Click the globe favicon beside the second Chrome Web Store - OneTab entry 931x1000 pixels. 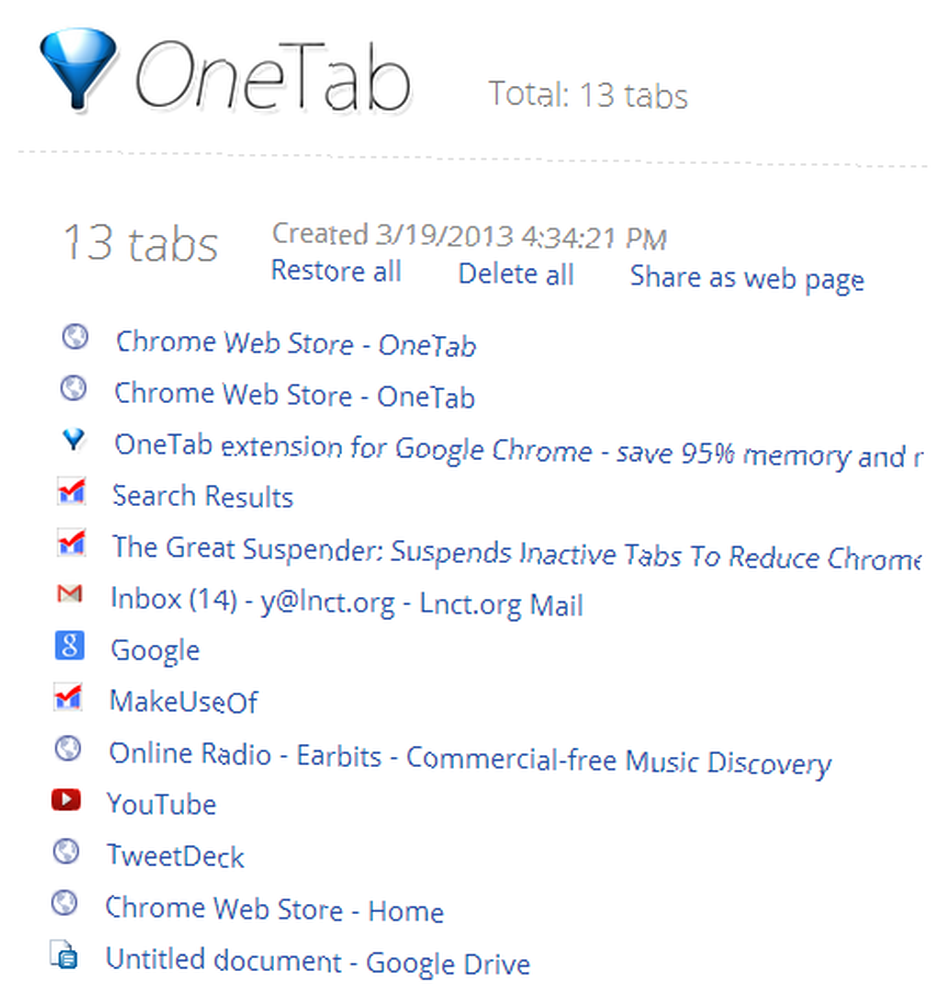pos(74,388)
